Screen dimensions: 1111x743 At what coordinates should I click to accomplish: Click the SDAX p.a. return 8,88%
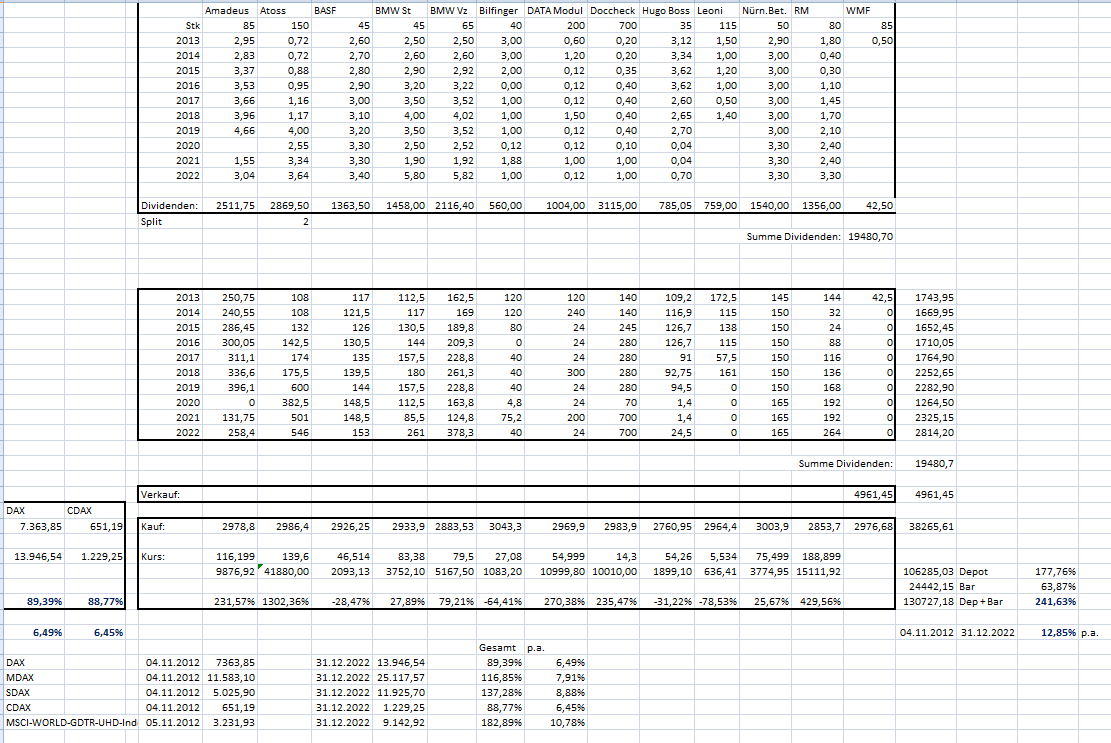point(556,692)
